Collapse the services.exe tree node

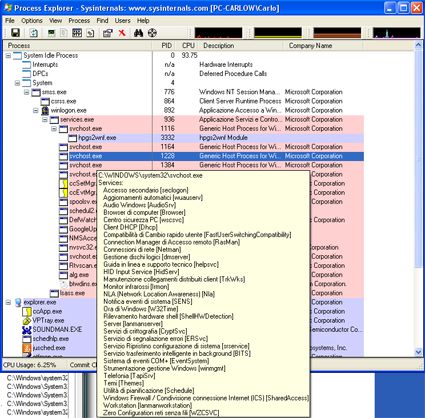45,120
